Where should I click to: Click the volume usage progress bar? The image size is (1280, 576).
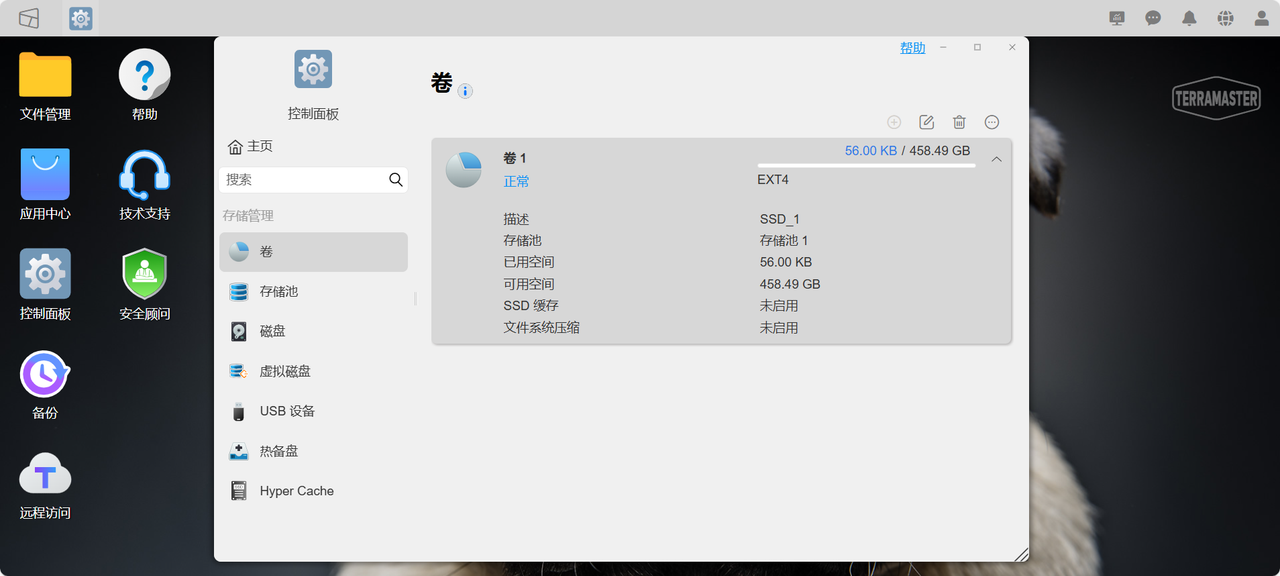click(x=866, y=166)
